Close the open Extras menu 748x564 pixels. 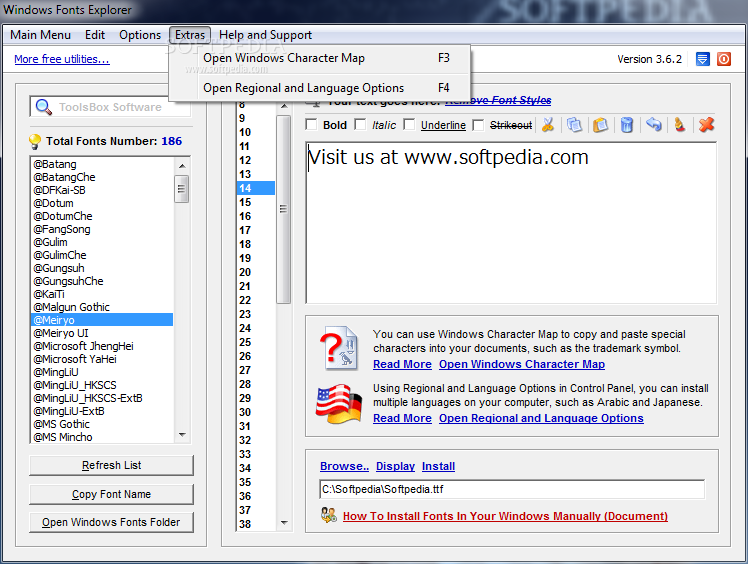pos(190,35)
